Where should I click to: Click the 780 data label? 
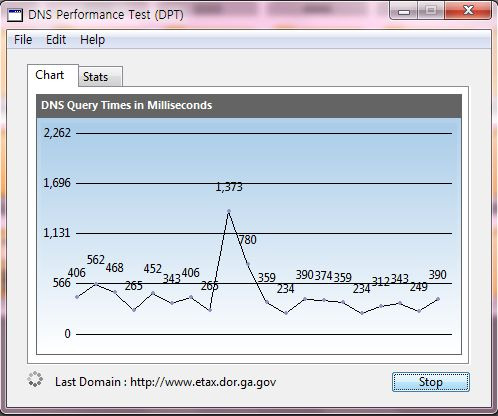pyautogui.click(x=248, y=240)
